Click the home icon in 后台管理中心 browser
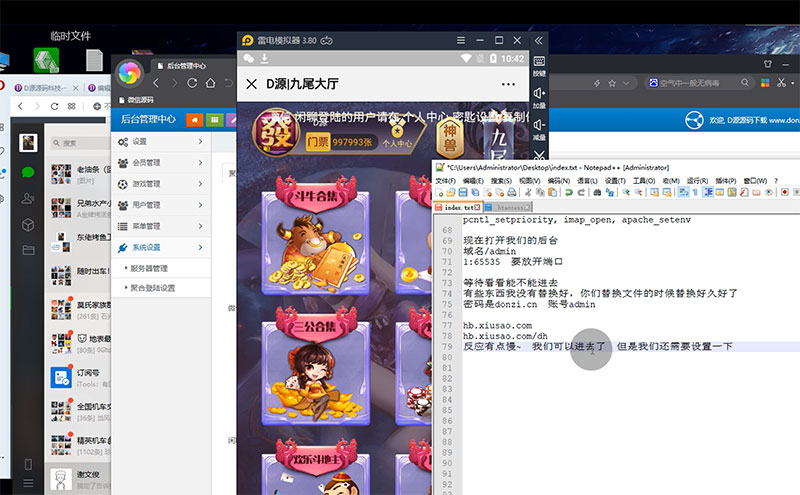Viewport: 800px width, 495px height. 210,83
